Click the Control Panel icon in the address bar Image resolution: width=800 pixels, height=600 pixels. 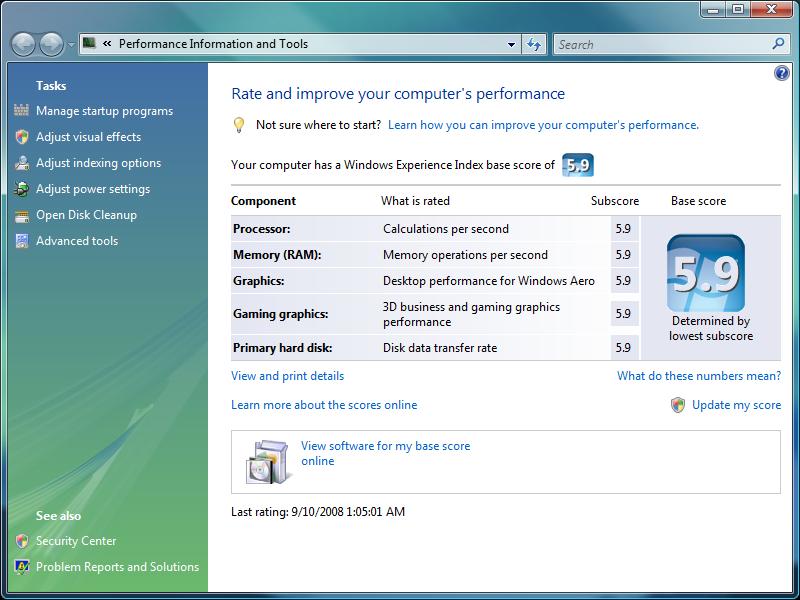(89, 43)
